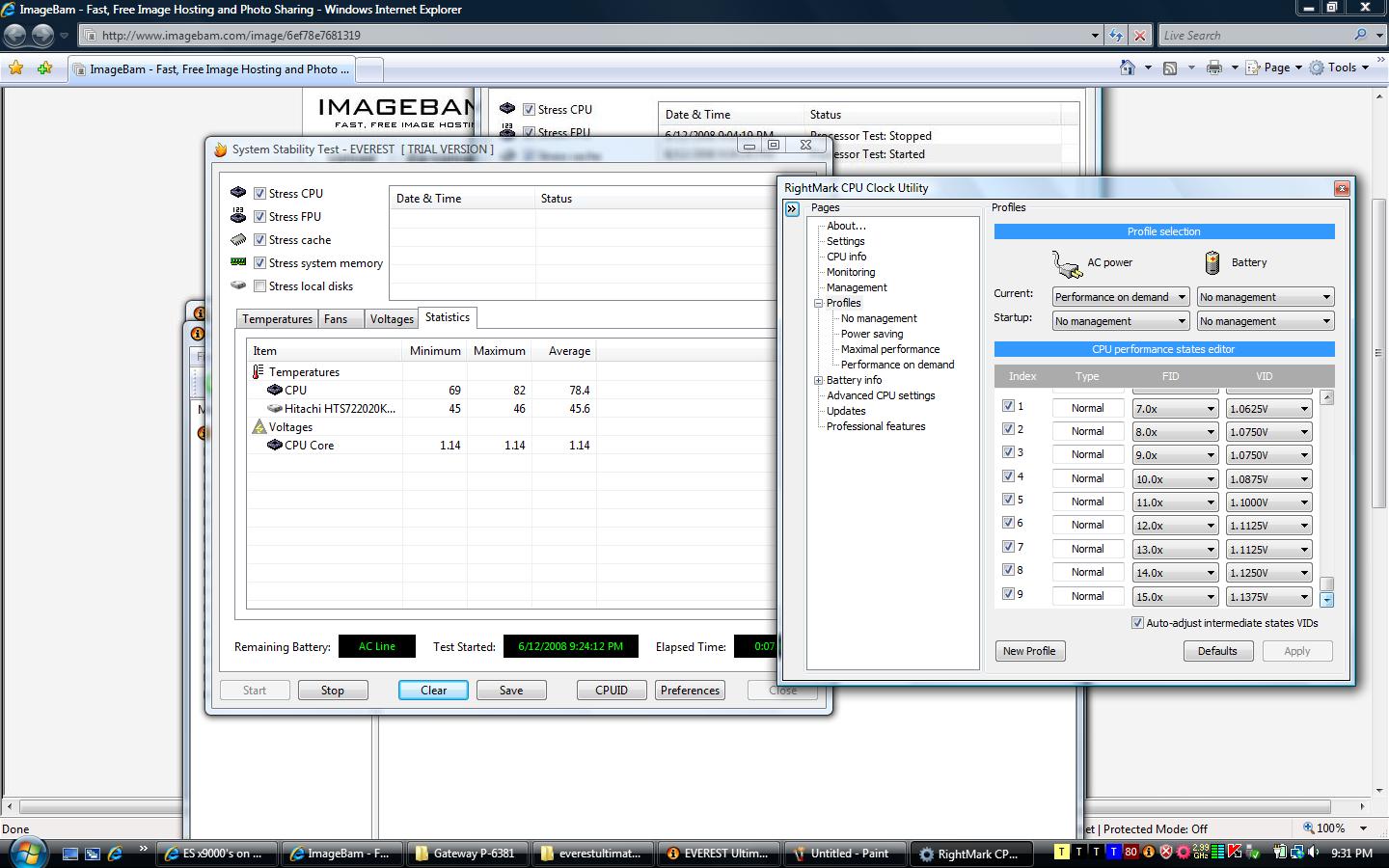1389x868 pixels.
Task: Click the IE Stop icon
Action: point(1140,36)
